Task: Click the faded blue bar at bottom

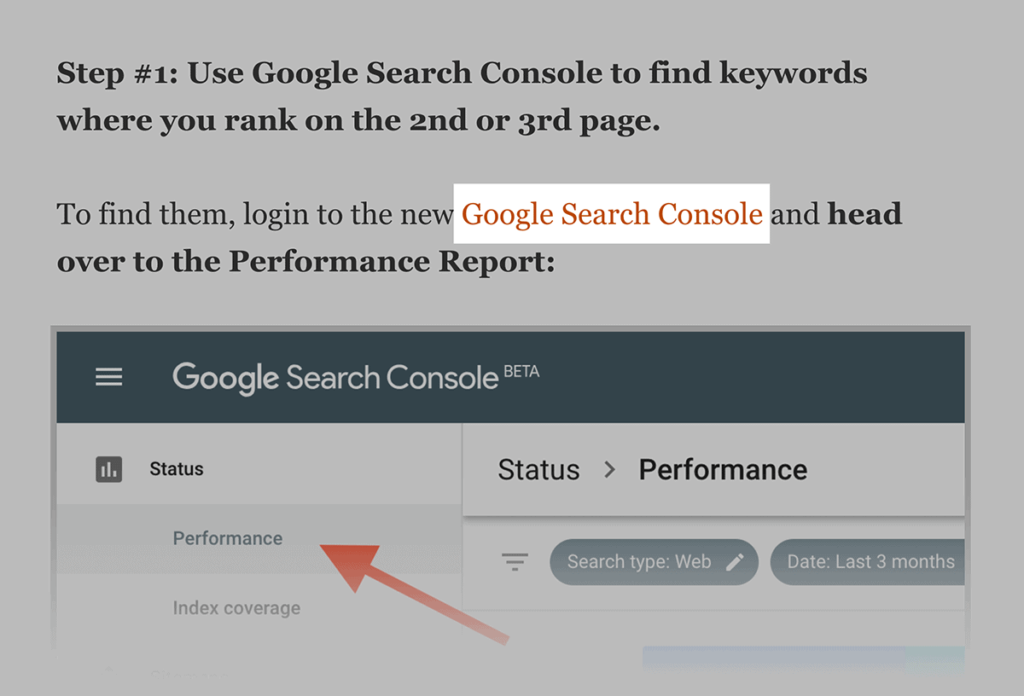Action: tap(800, 658)
